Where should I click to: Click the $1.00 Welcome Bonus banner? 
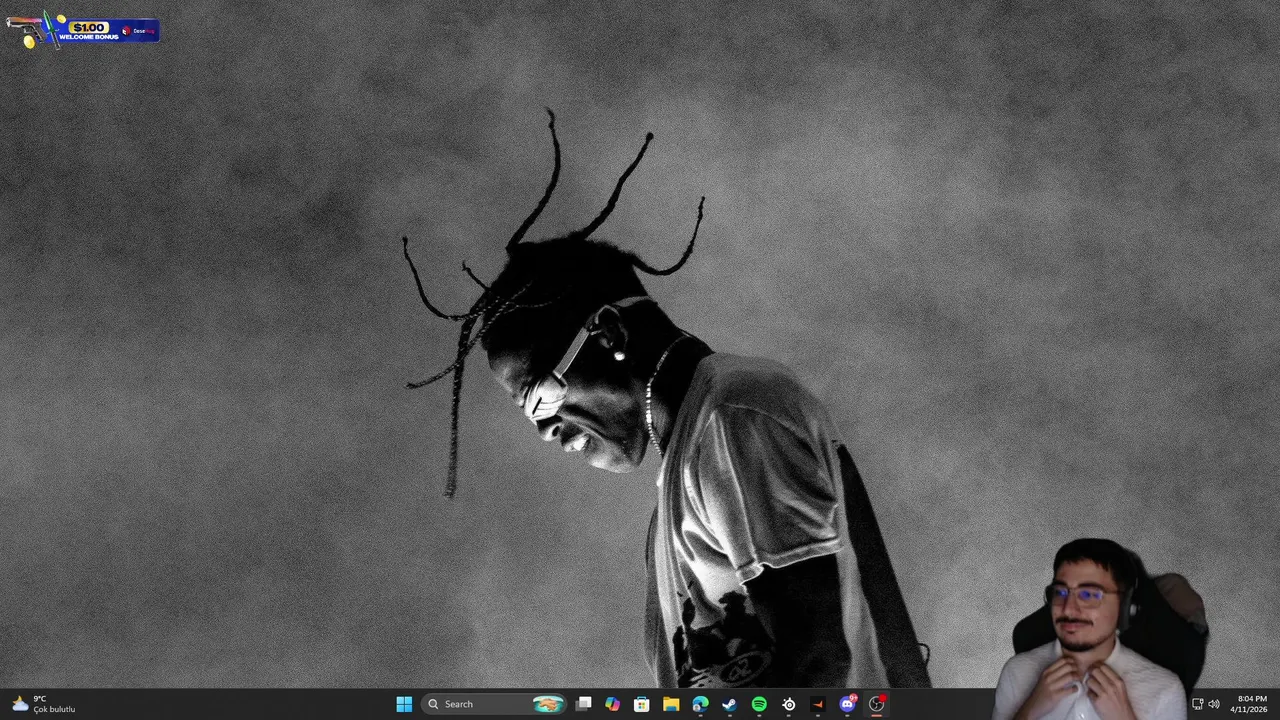click(x=82, y=30)
